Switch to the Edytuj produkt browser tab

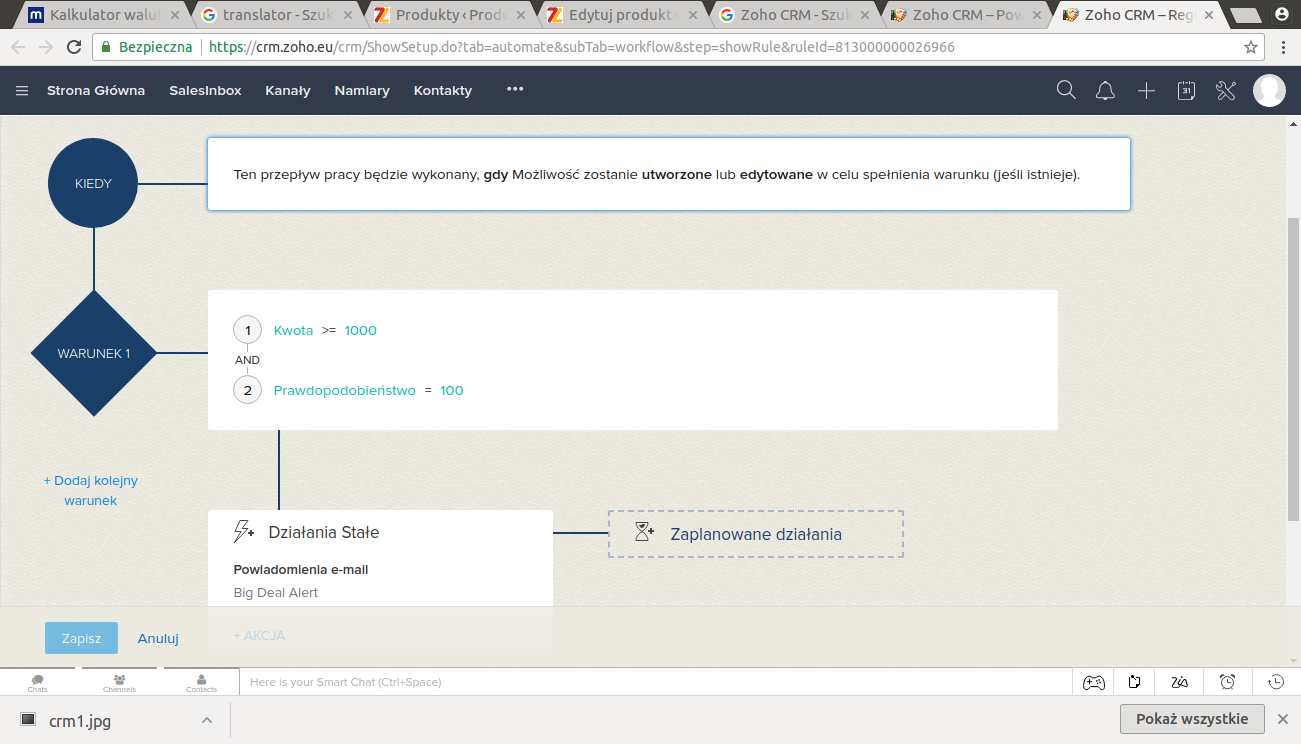click(618, 15)
